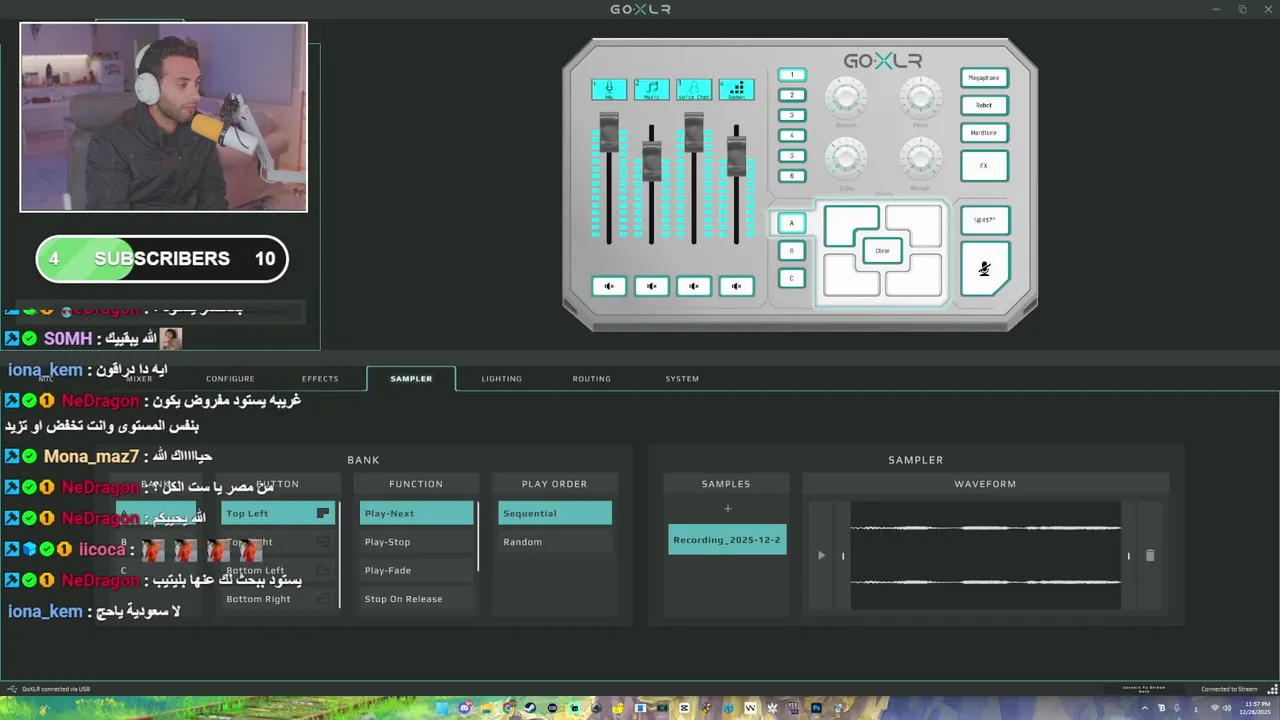
Task: Enable the Hardtune effect
Action: (984, 132)
